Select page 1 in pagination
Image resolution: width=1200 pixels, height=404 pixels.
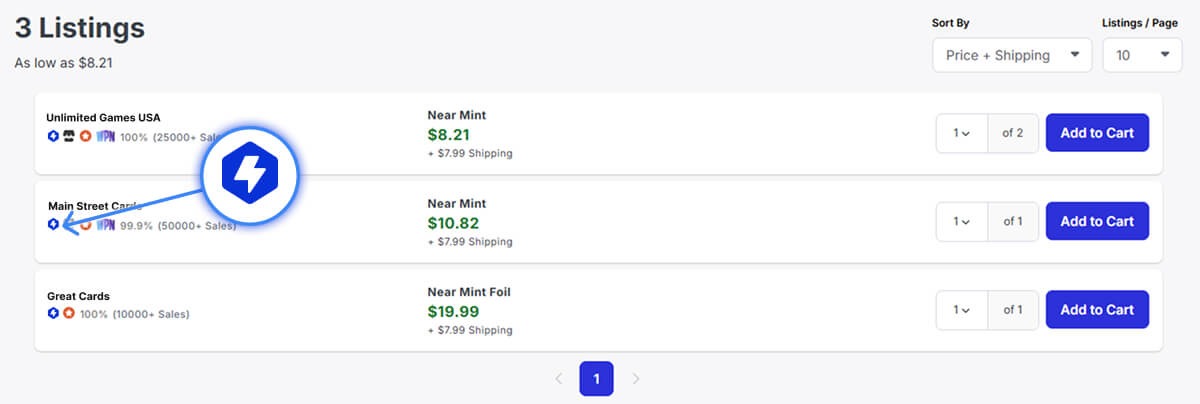[596, 379]
